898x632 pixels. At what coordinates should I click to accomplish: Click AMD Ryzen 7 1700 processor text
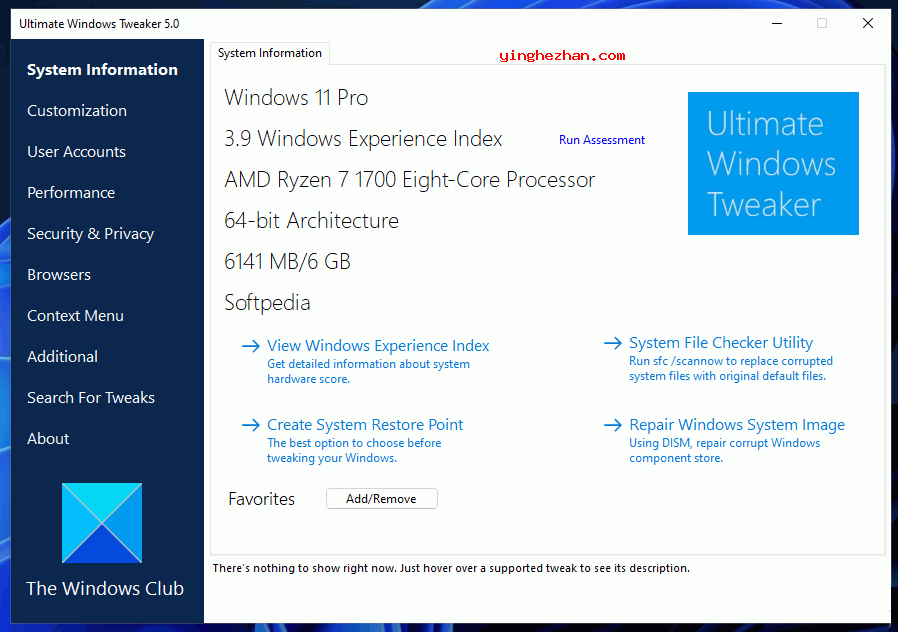click(409, 180)
